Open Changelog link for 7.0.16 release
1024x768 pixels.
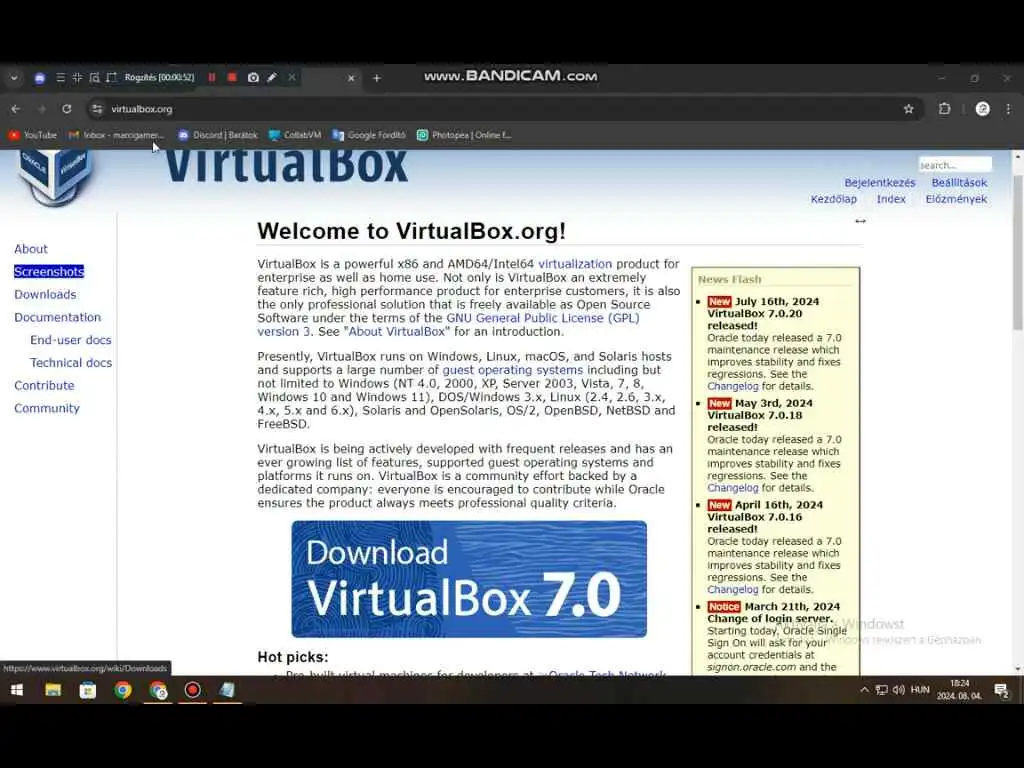tap(733, 590)
